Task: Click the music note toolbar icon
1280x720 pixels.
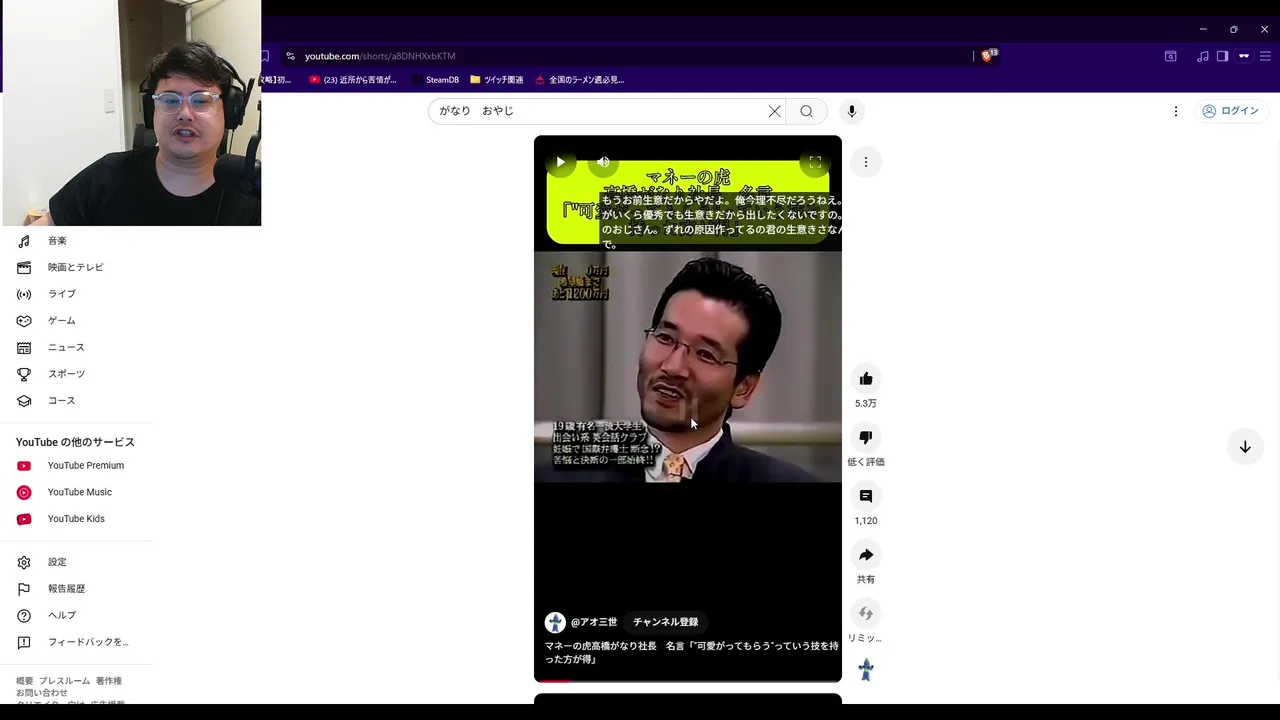Action: point(1203,56)
